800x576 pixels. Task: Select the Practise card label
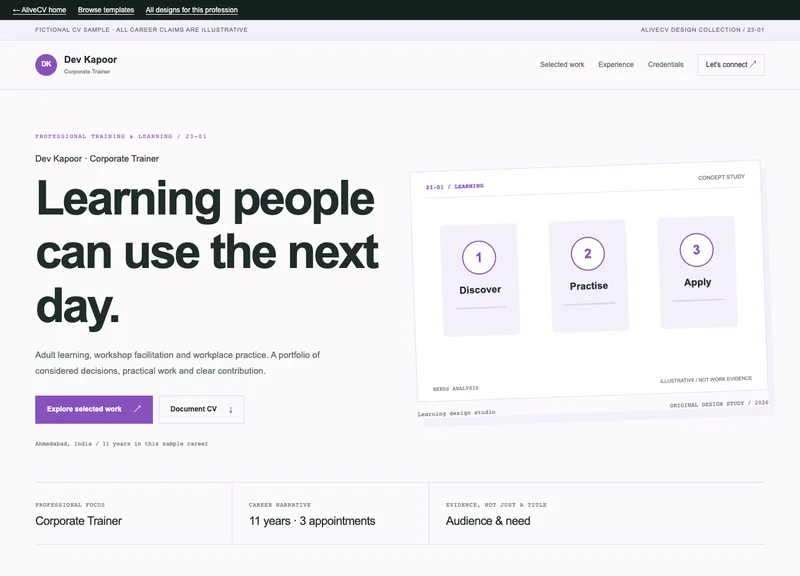[x=589, y=286]
